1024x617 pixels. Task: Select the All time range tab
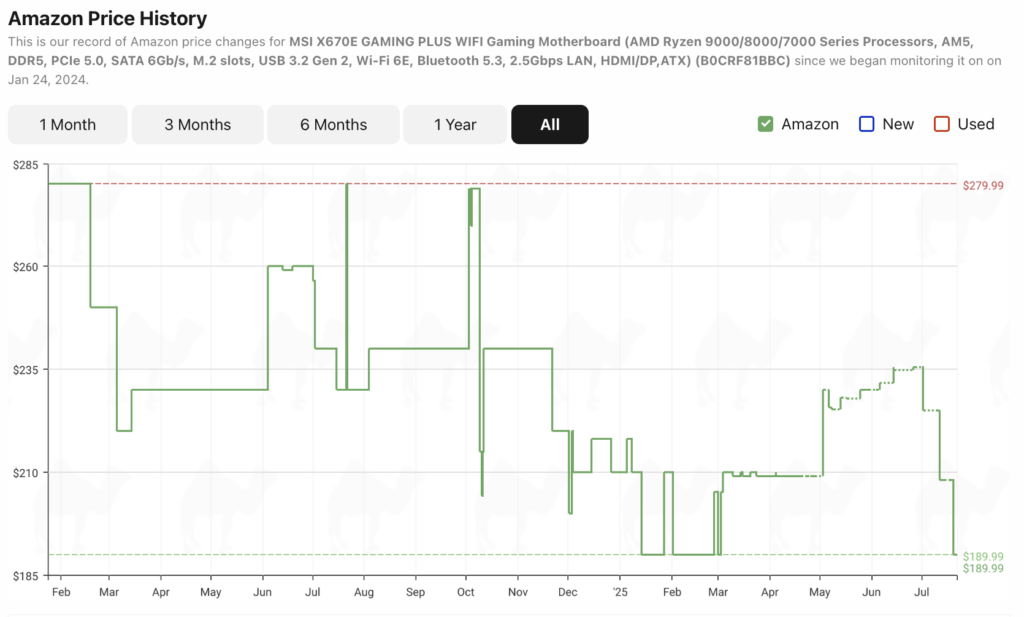(x=550, y=124)
